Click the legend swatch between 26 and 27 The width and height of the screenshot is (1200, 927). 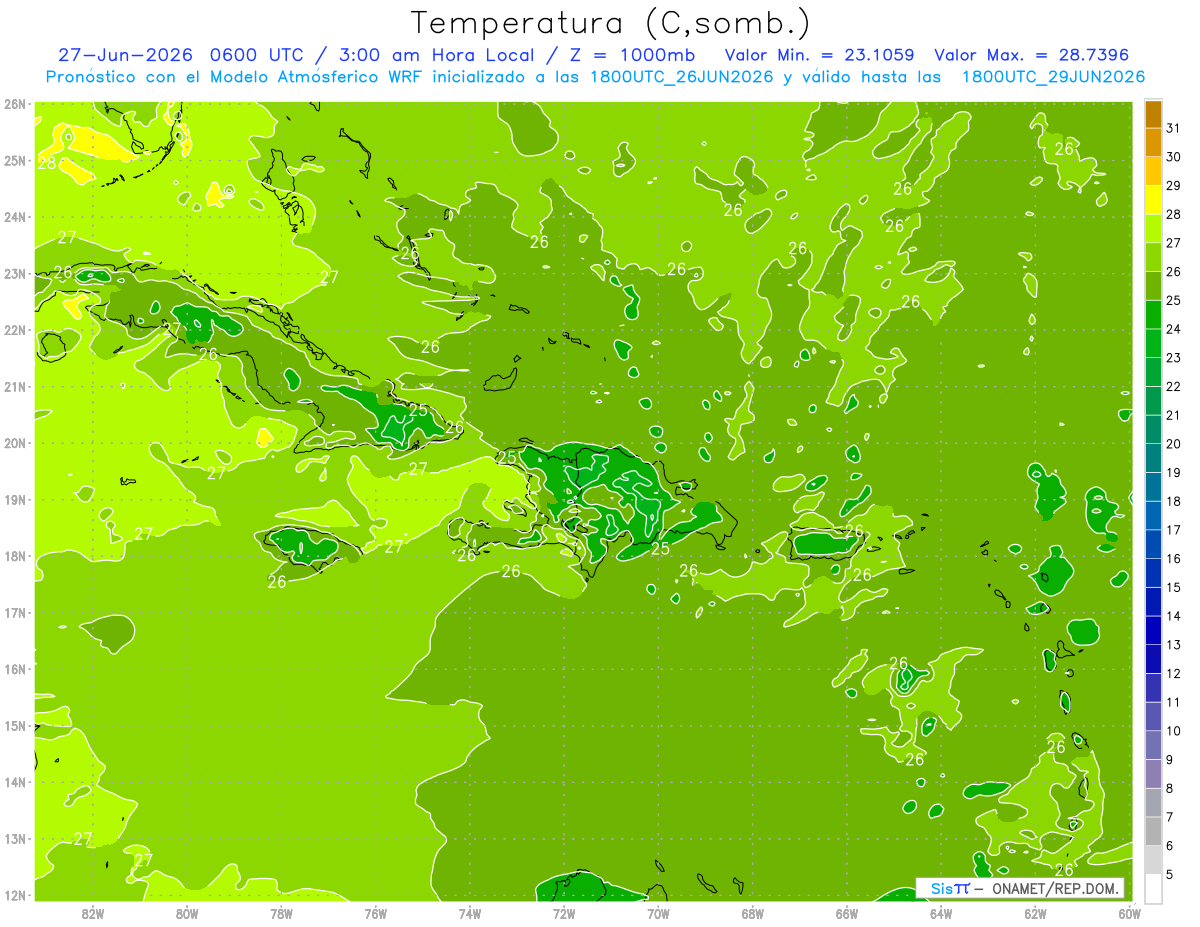click(1153, 257)
